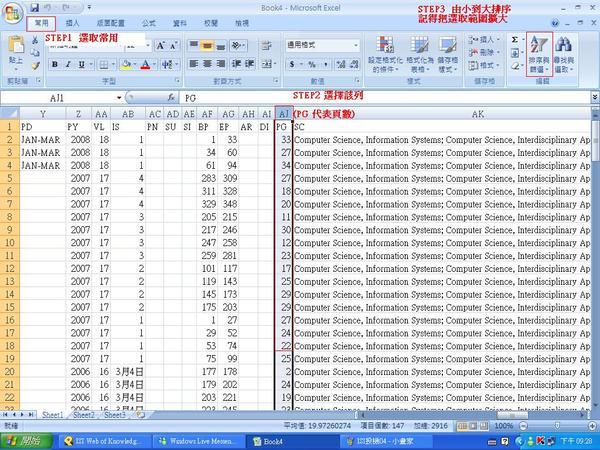The width and height of the screenshot is (600, 450).
Task: Open Formulas ribbon tab
Action: pyautogui.click(x=148, y=23)
